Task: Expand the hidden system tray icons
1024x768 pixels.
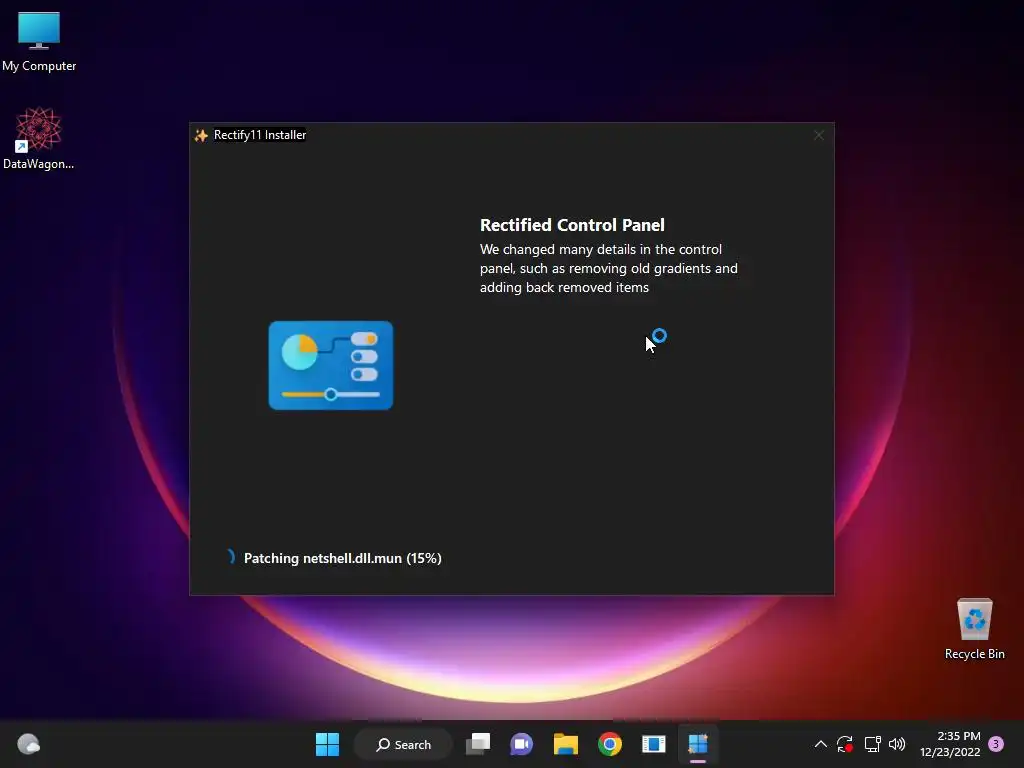Action: coord(821,744)
